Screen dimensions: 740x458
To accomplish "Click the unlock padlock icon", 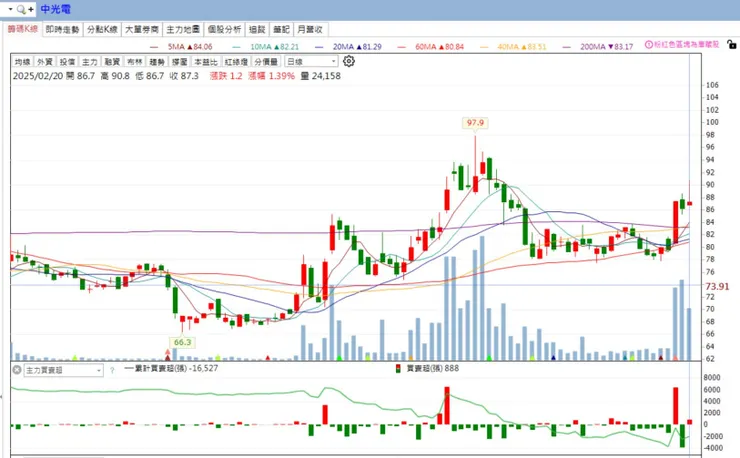I will point(732,45).
